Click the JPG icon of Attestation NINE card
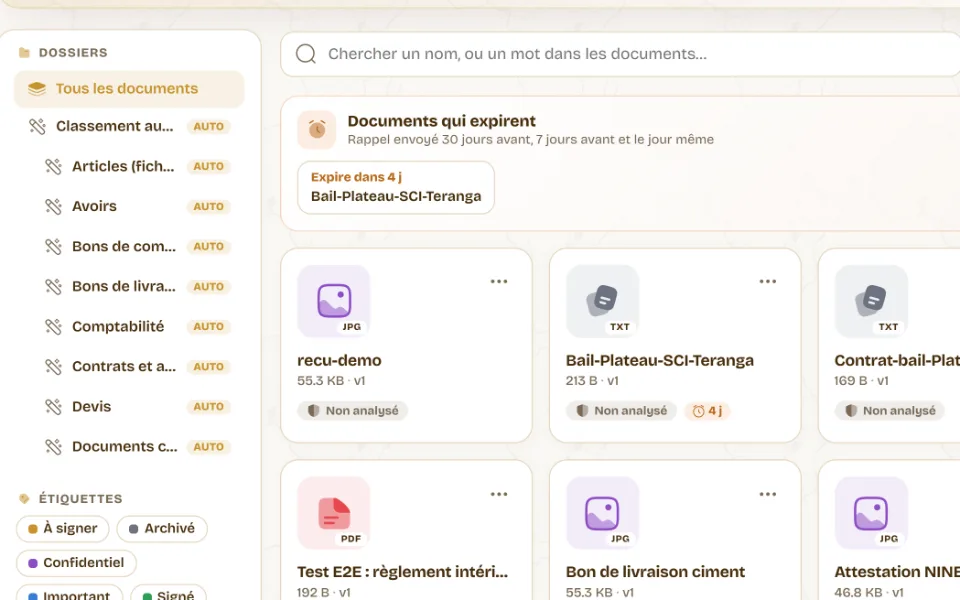The width and height of the screenshot is (960, 600). (x=871, y=513)
